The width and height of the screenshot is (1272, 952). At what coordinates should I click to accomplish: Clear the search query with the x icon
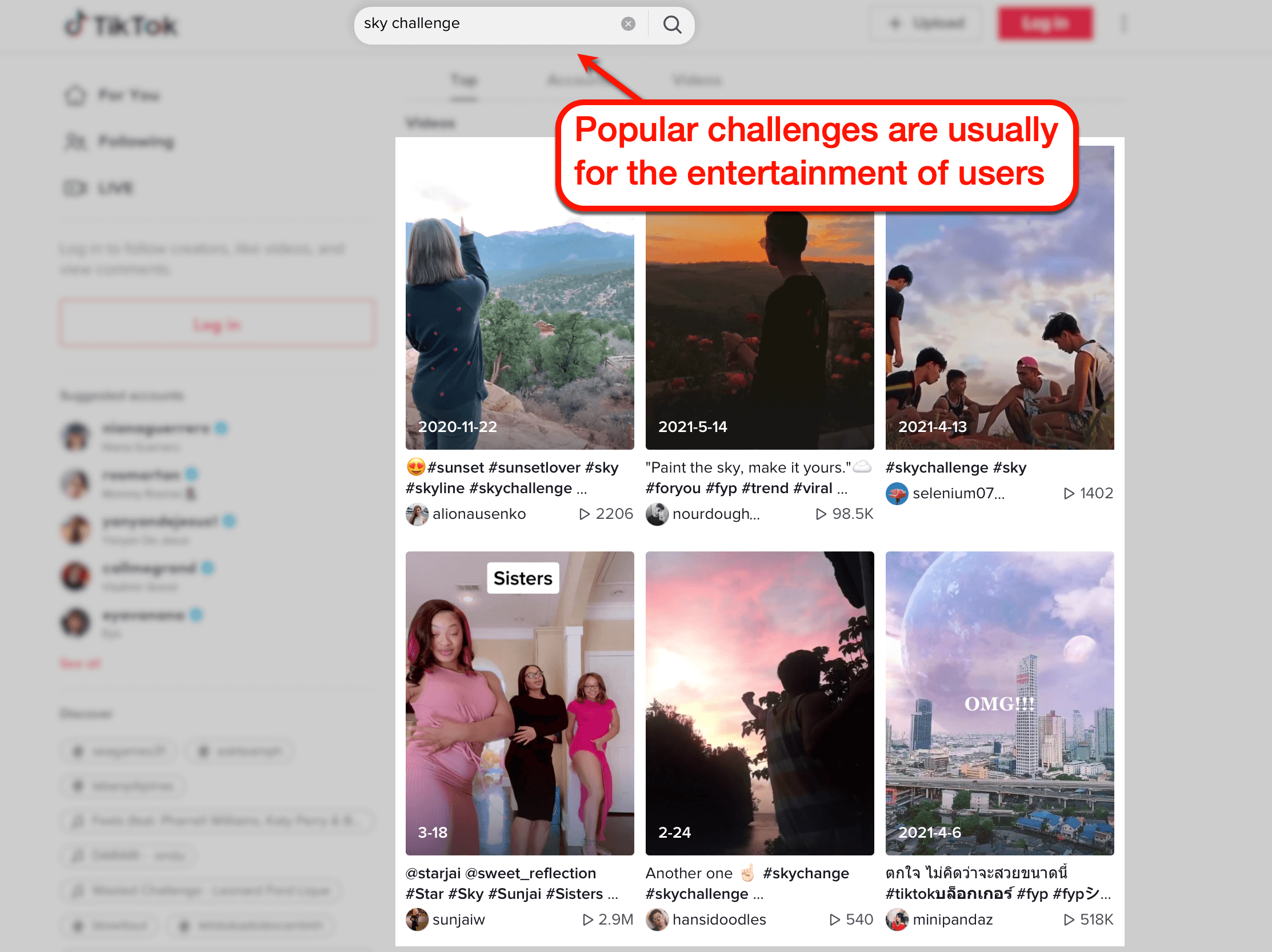tap(628, 23)
